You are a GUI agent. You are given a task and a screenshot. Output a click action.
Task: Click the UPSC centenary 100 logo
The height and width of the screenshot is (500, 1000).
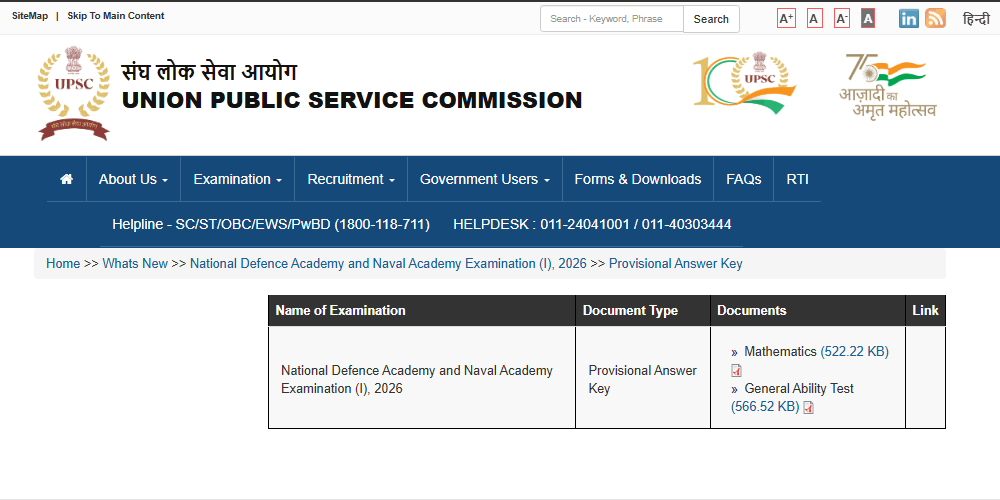click(x=744, y=83)
